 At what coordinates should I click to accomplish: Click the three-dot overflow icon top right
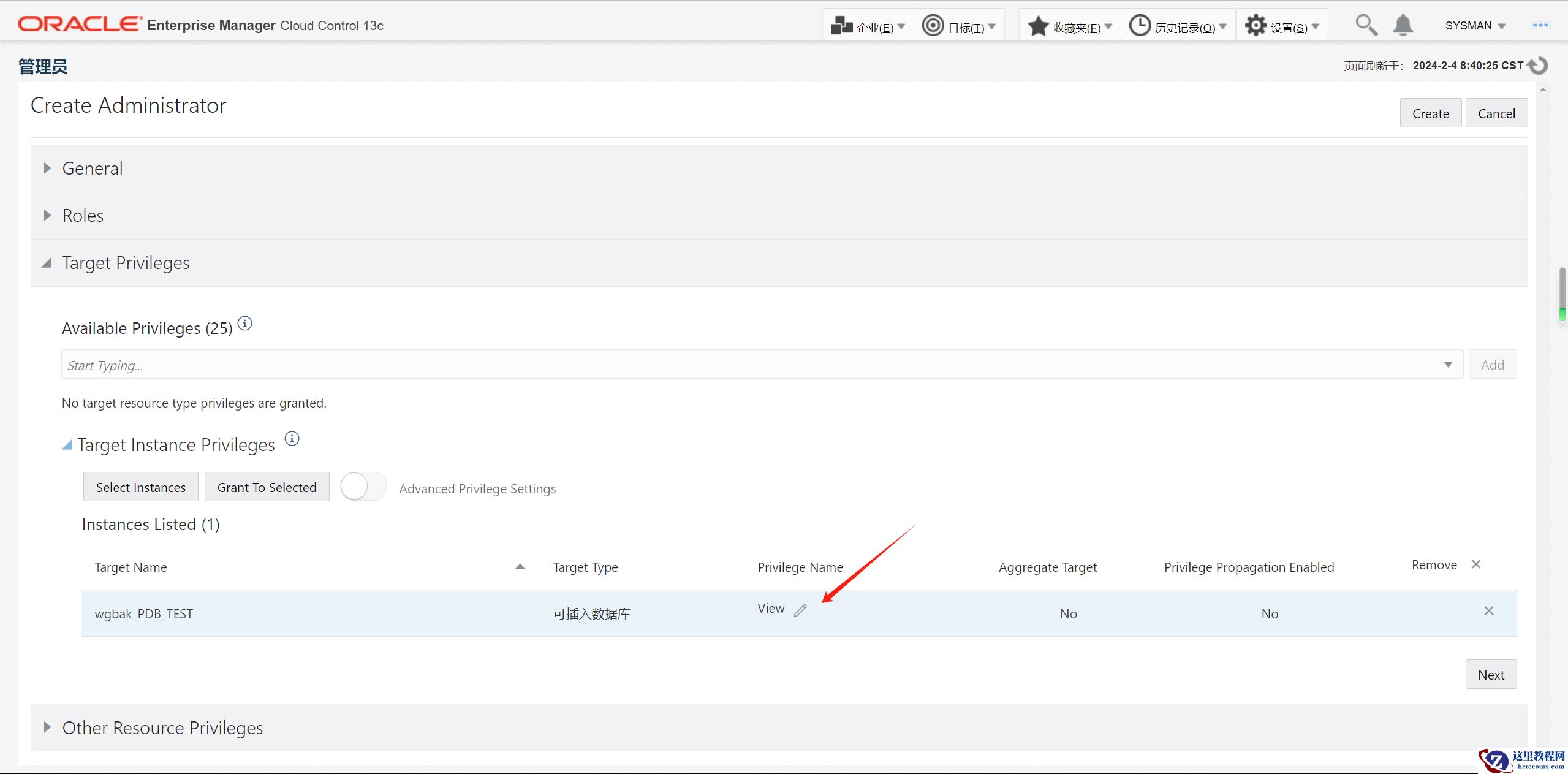point(1540,26)
